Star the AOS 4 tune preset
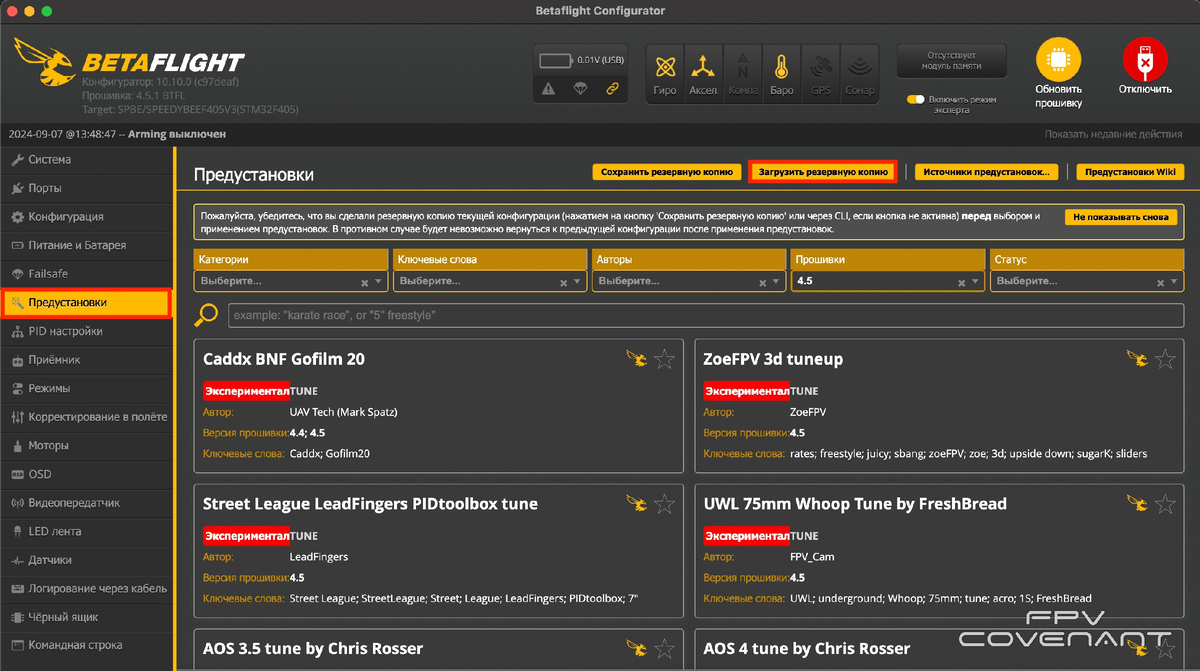 [1165, 648]
